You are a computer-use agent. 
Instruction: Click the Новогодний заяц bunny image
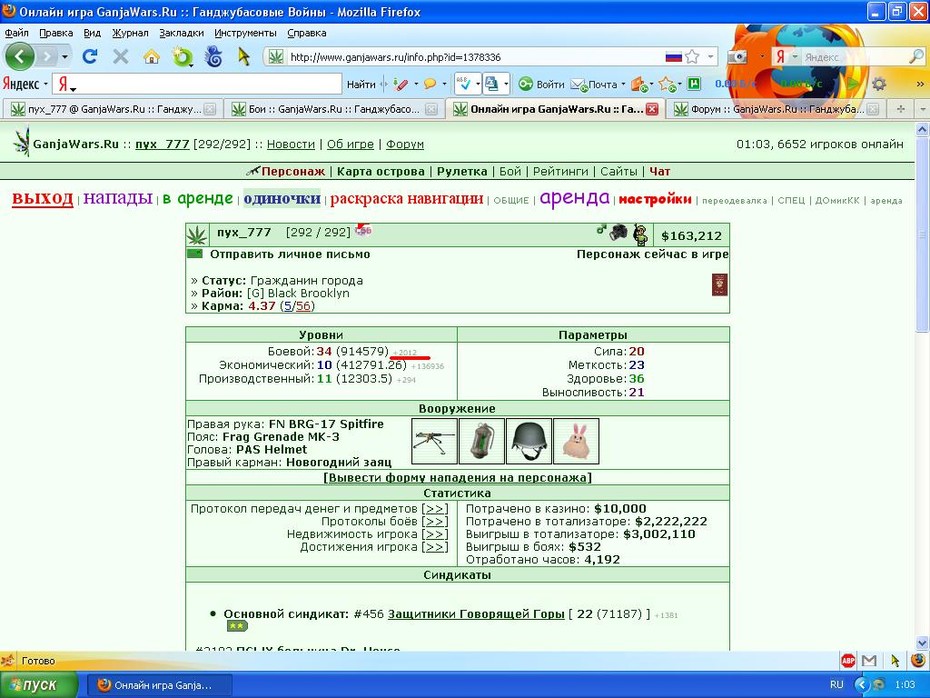coord(576,441)
